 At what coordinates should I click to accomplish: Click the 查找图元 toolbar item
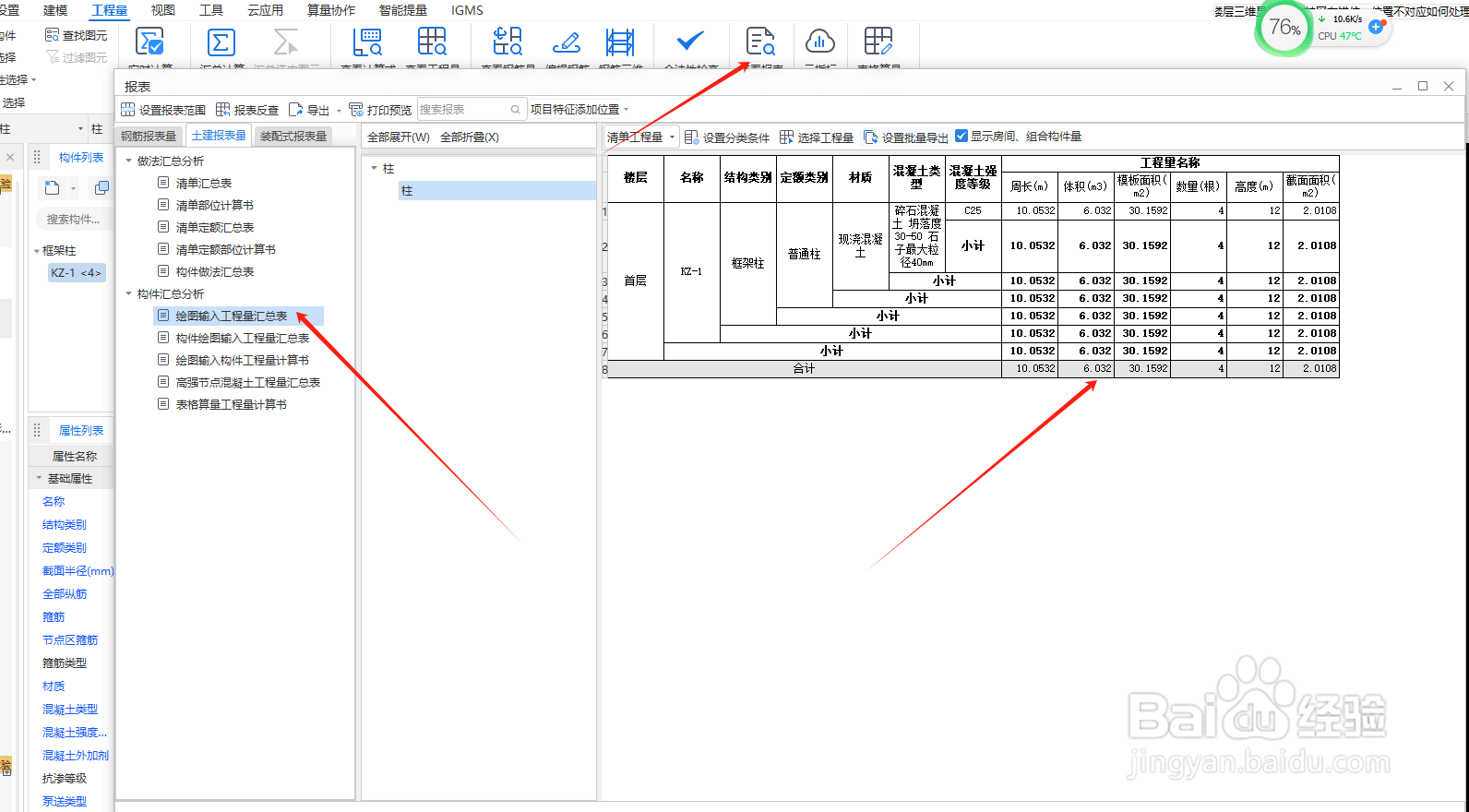[x=77, y=35]
